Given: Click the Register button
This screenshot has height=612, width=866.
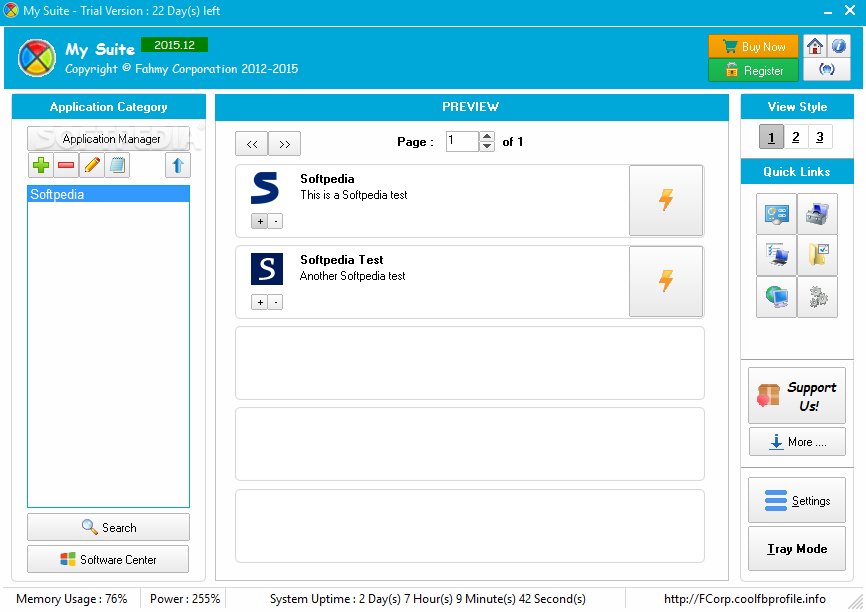Looking at the screenshot, I should (x=754, y=70).
